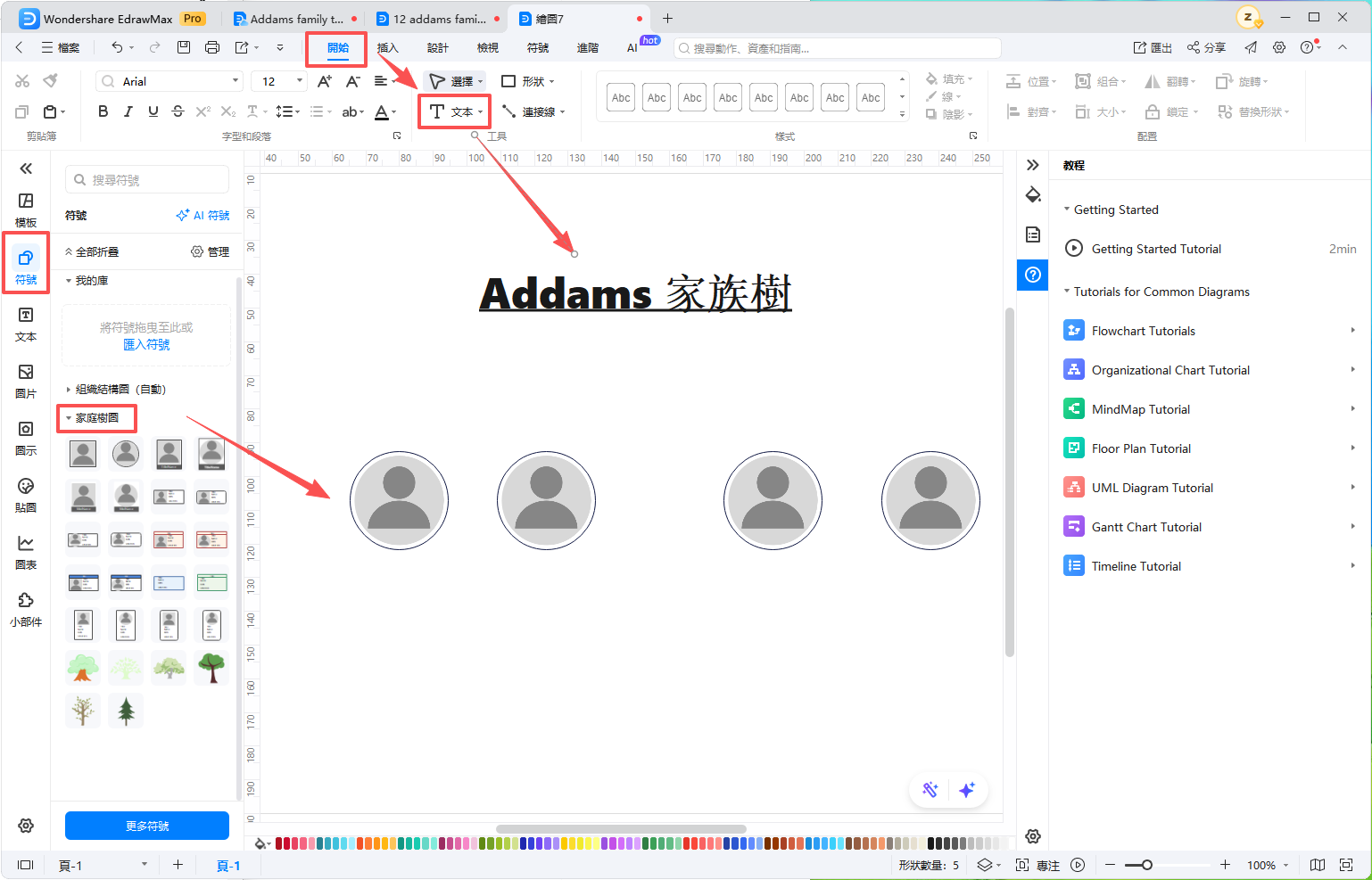
Task: Open the layers icon in status bar
Action: tap(985, 865)
